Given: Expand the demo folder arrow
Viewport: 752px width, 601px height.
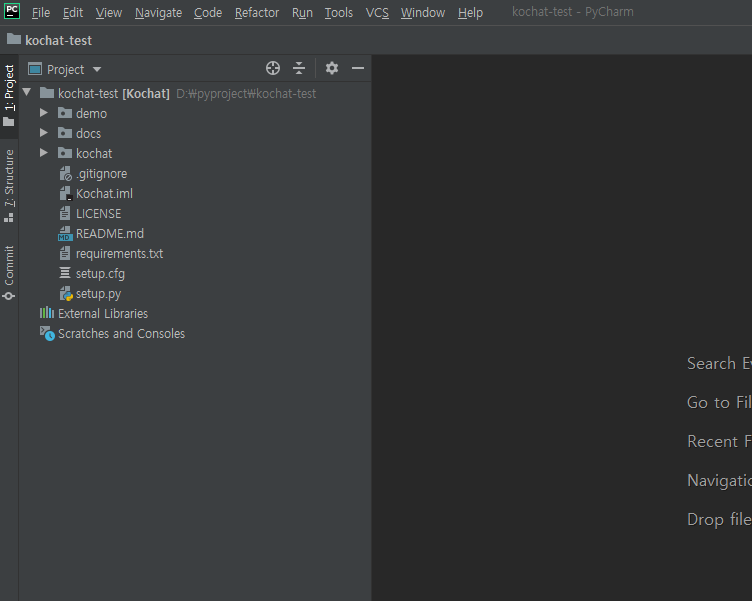Looking at the screenshot, I should coord(44,113).
